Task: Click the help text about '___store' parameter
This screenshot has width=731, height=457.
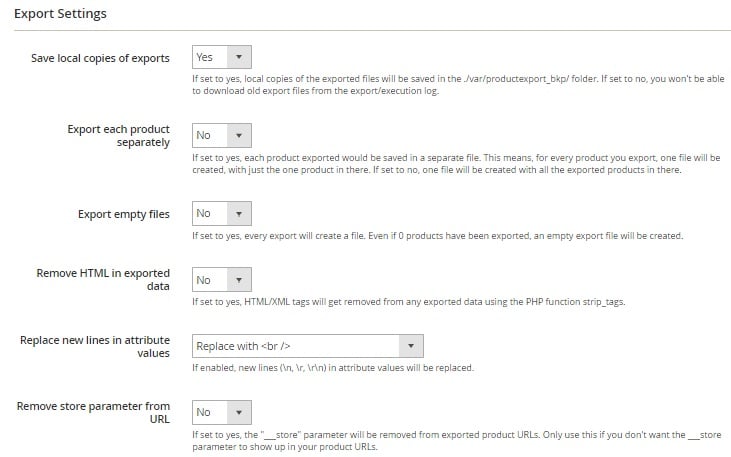Action: tap(457, 441)
